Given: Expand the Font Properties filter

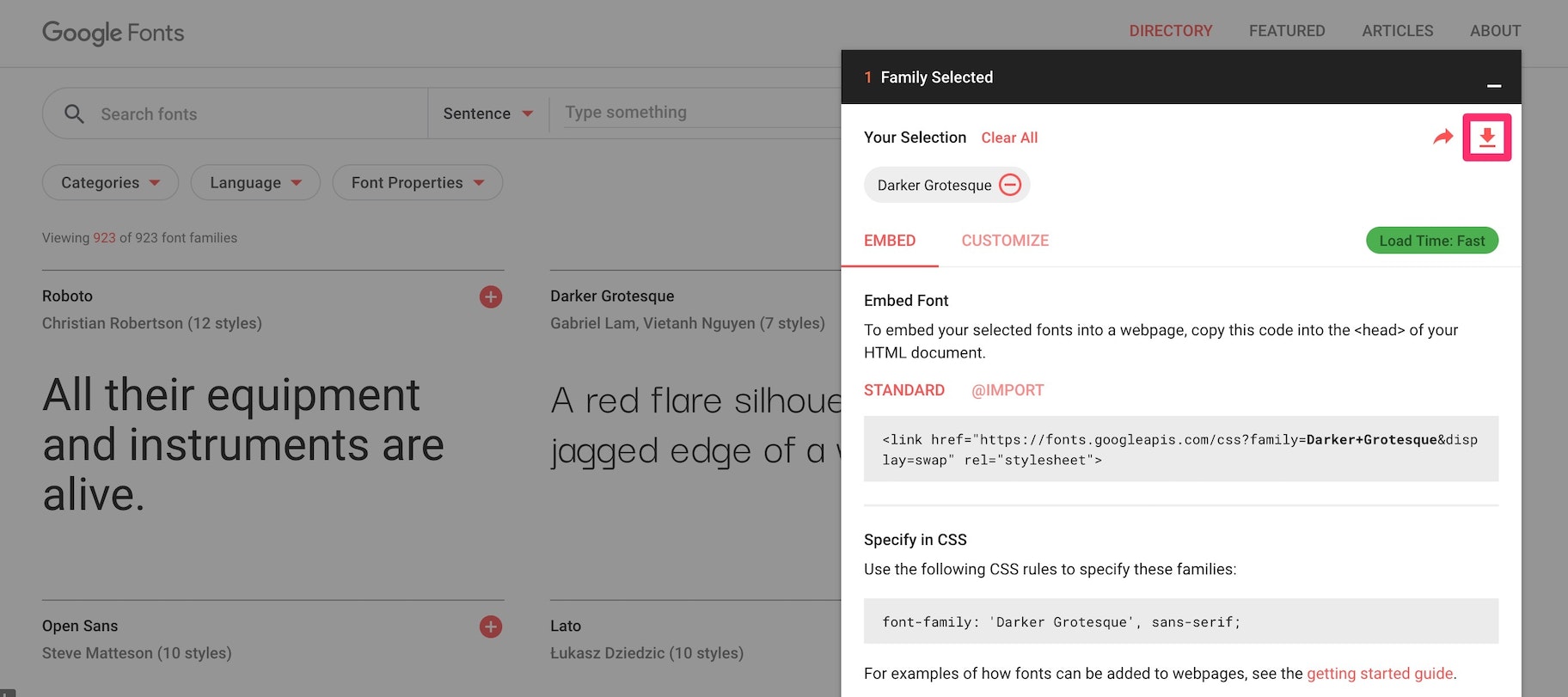Looking at the screenshot, I should click(x=417, y=182).
